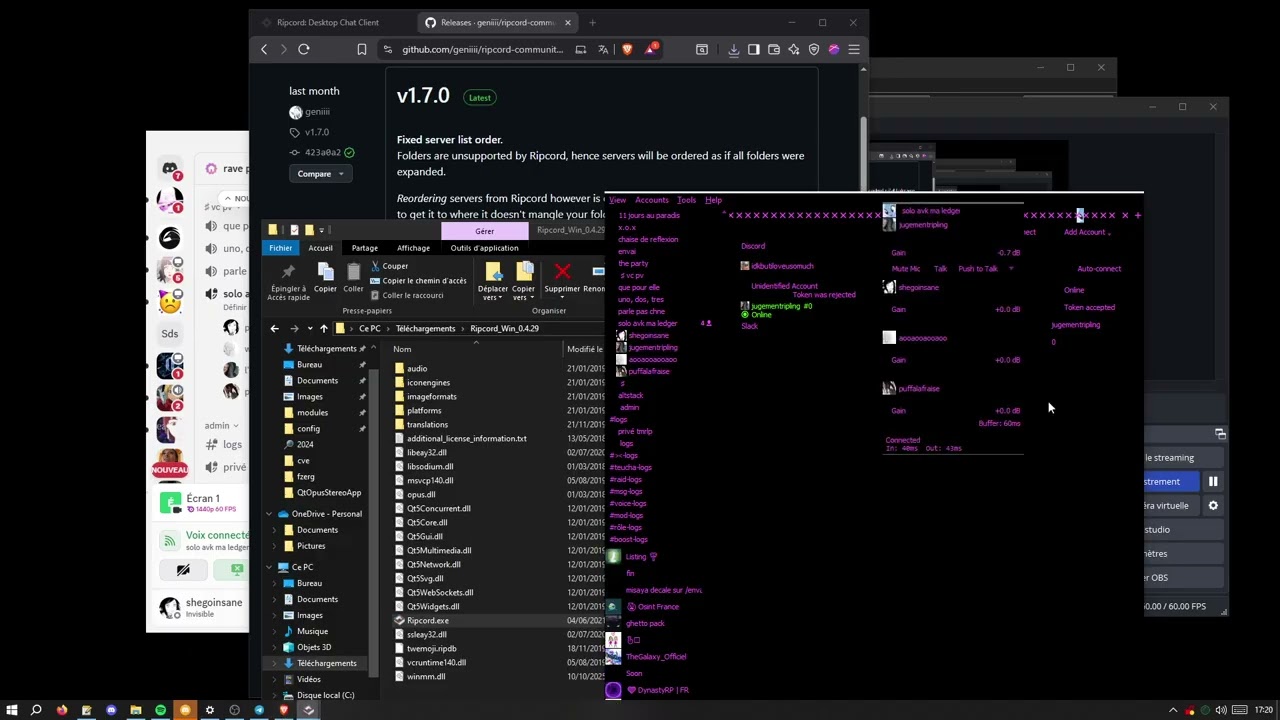Viewport: 1280px width, 720px height.
Task: Go up one folder in Explorer
Action: 323,328
